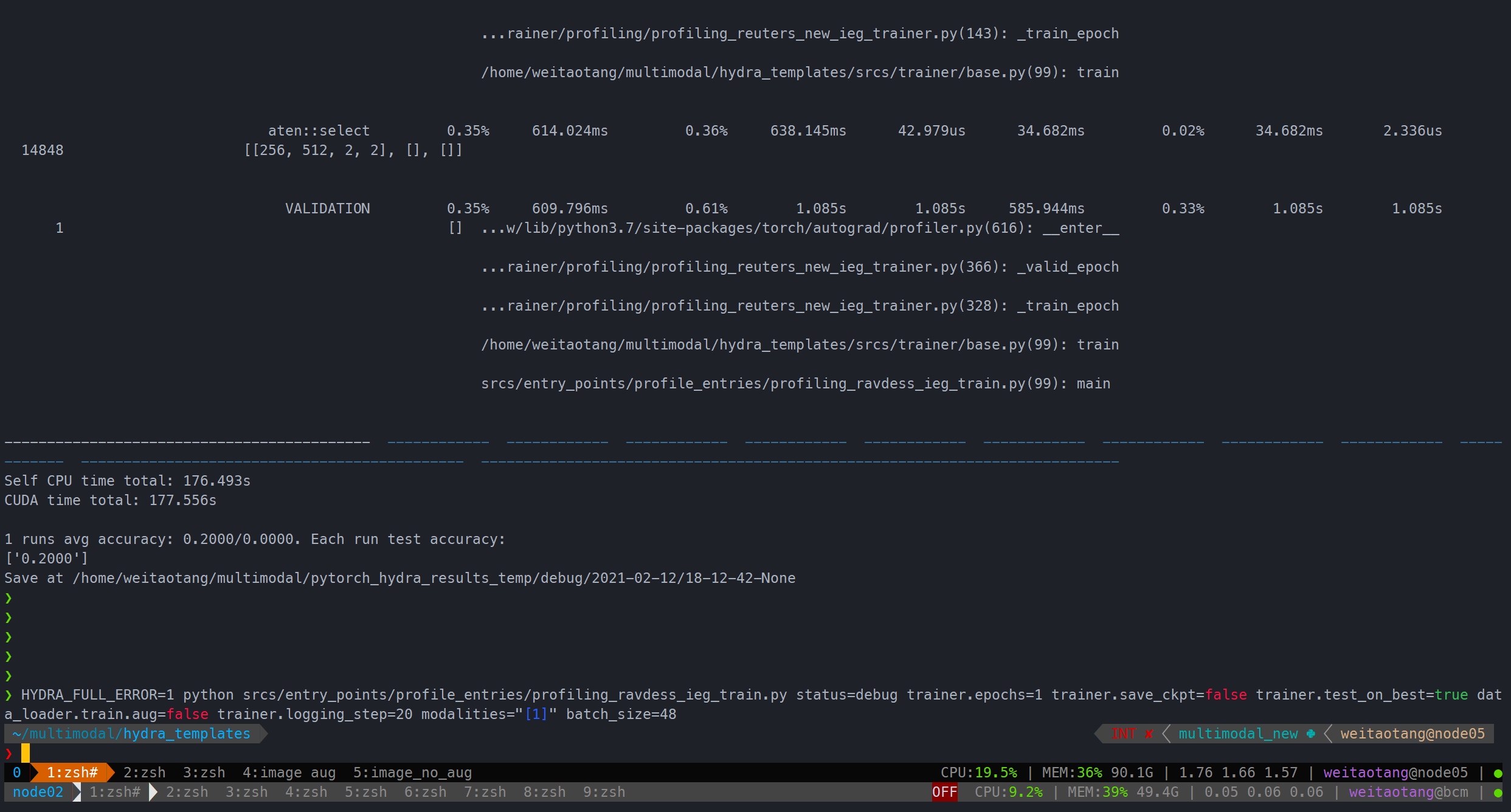Click call count 14848

[x=43, y=150]
